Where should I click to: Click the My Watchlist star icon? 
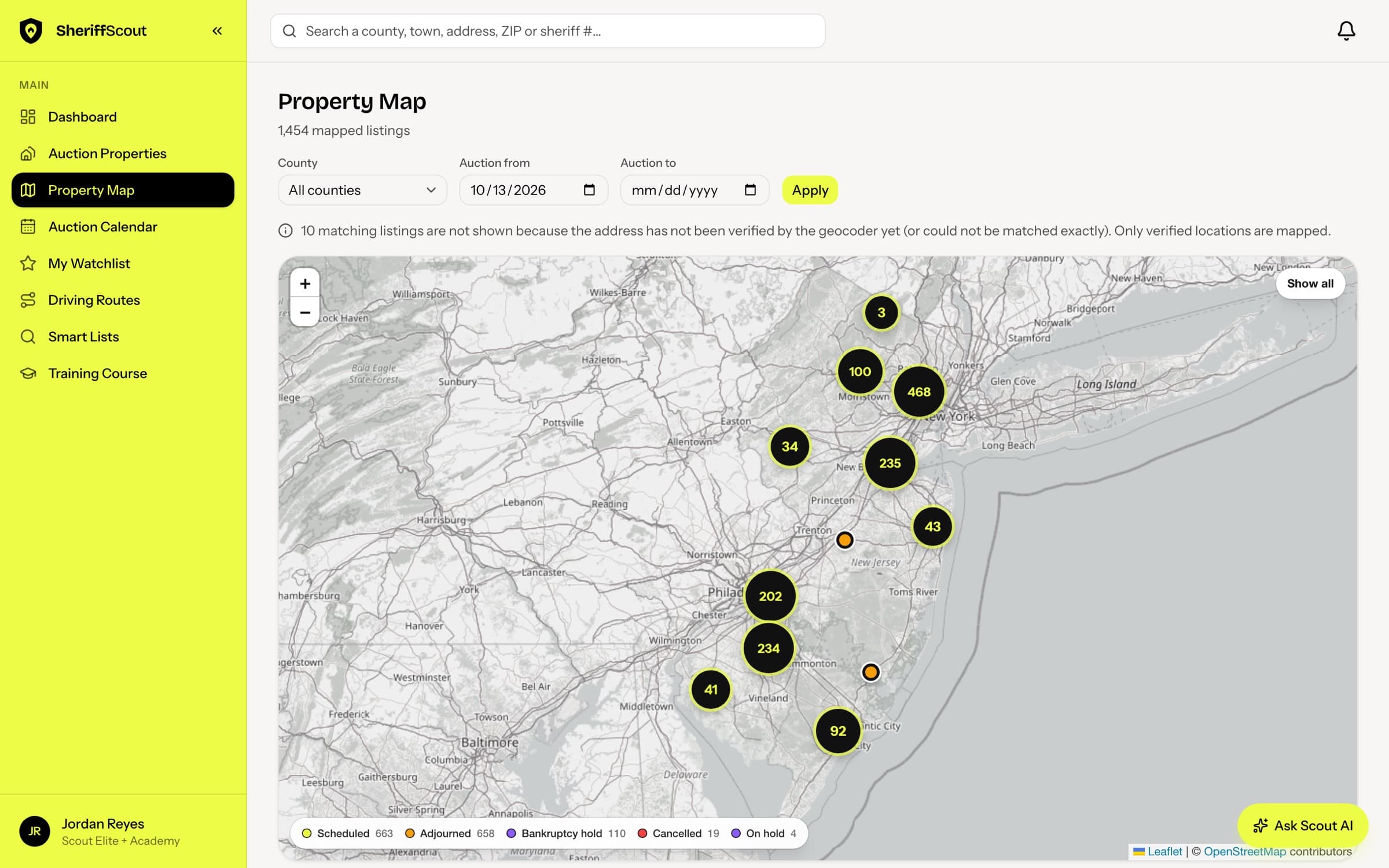coord(28,263)
